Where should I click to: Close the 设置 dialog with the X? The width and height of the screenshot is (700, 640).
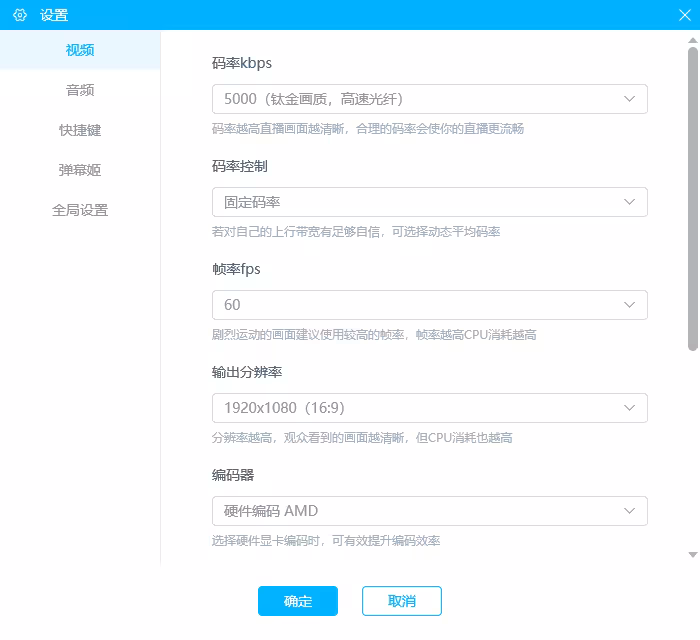click(x=684, y=15)
